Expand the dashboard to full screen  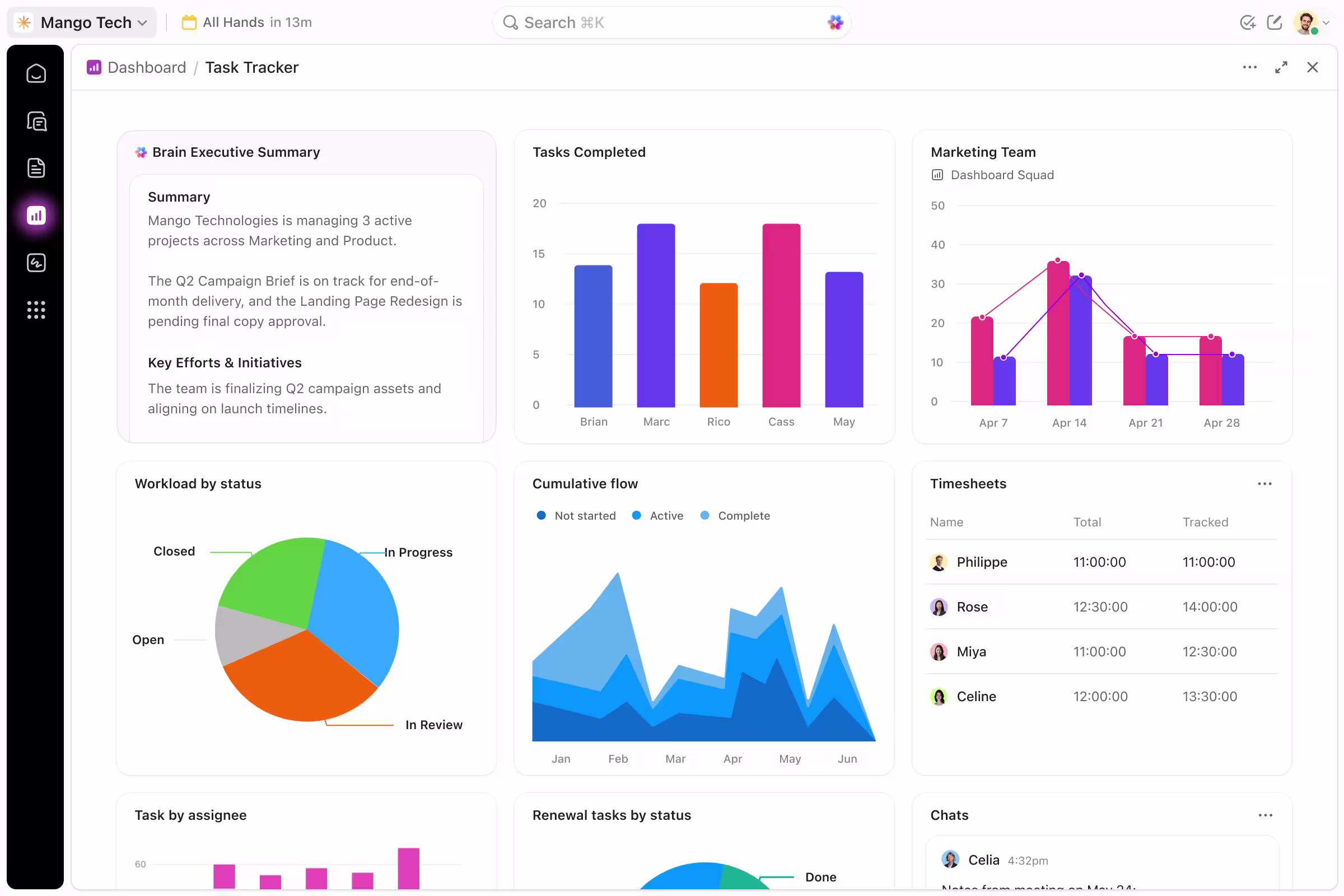(x=1281, y=67)
